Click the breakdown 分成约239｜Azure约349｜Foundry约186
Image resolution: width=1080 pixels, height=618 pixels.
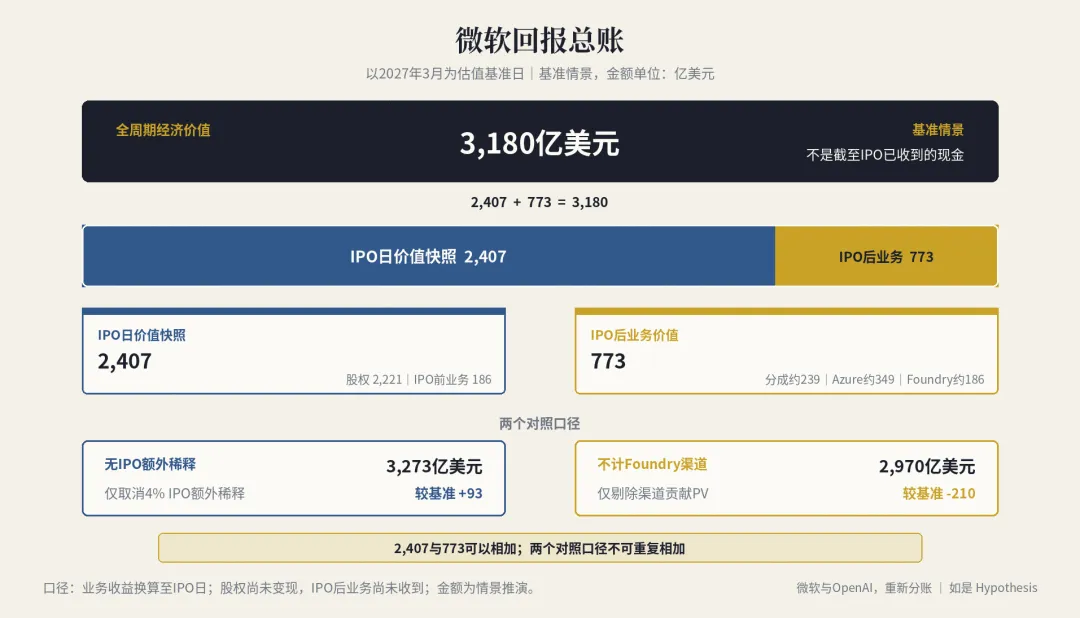875,380
